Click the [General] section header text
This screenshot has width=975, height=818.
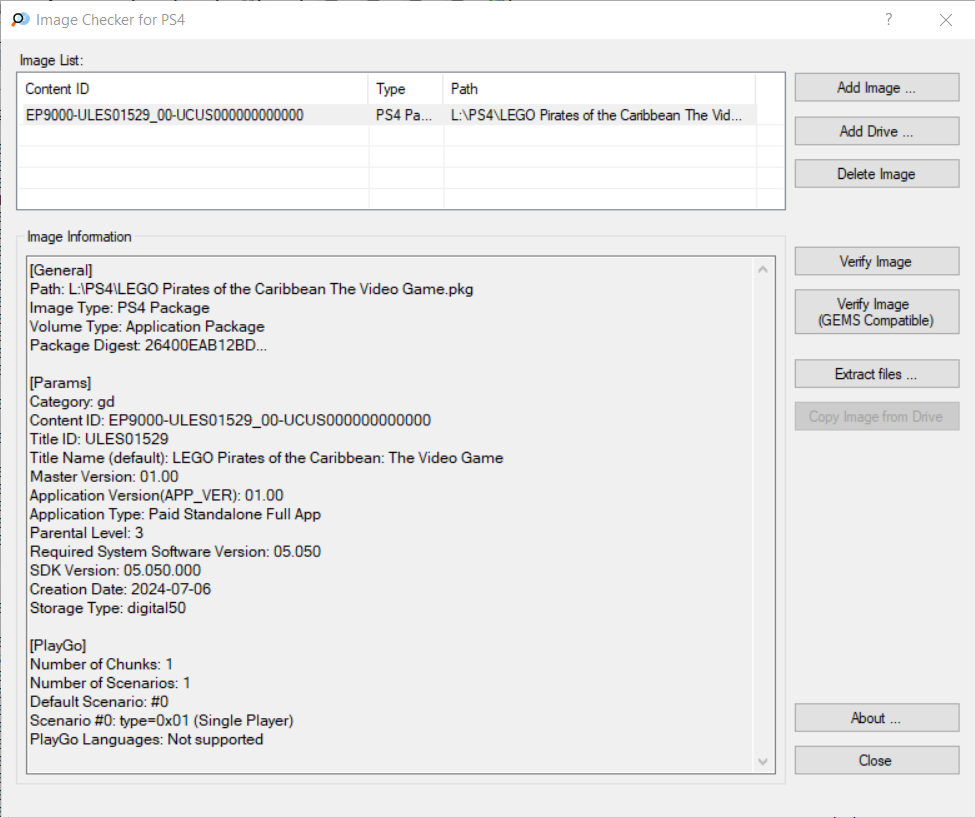pos(61,270)
